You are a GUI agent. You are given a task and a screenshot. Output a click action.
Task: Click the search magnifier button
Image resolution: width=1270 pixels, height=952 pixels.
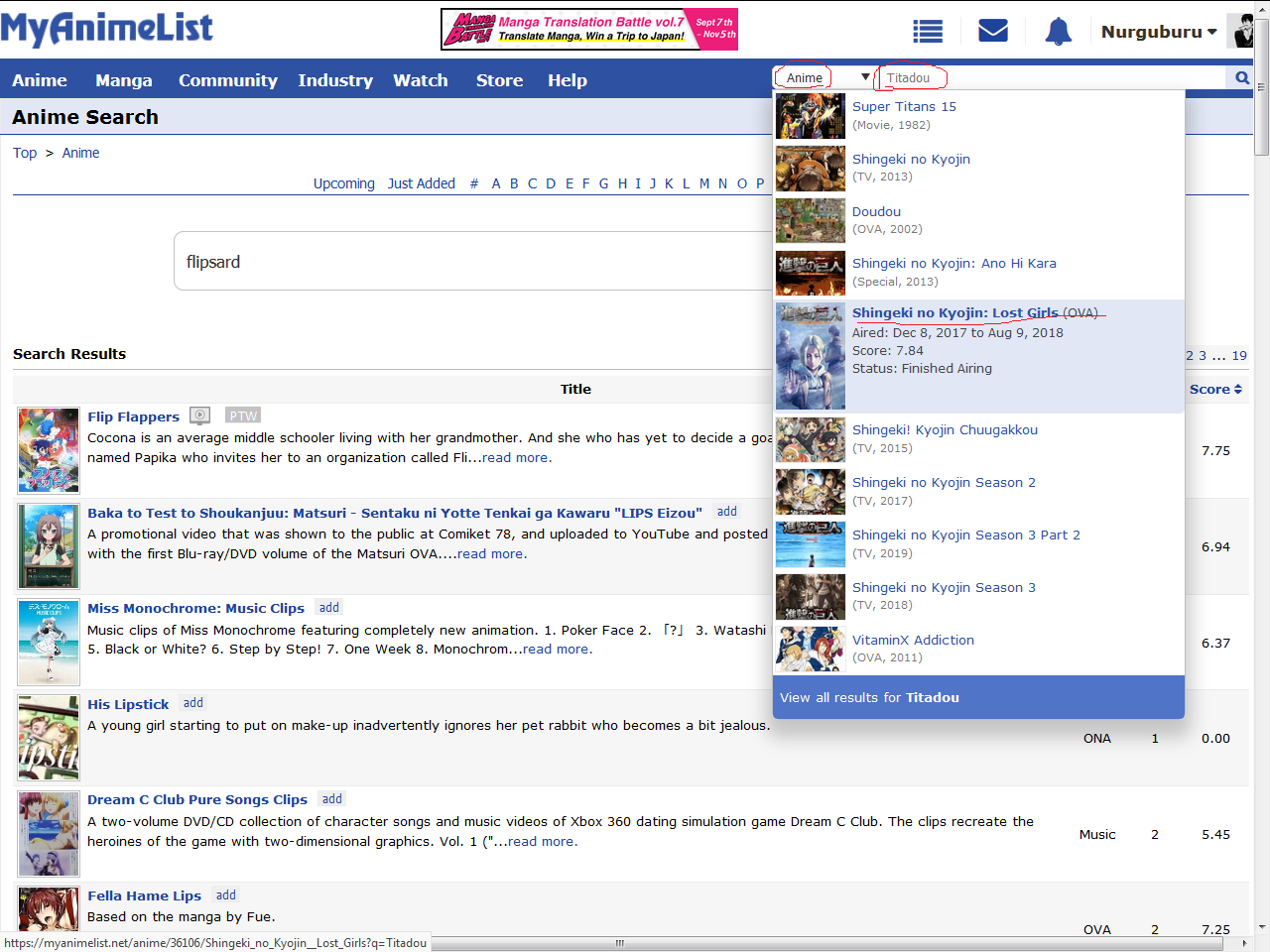pos(1241,77)
